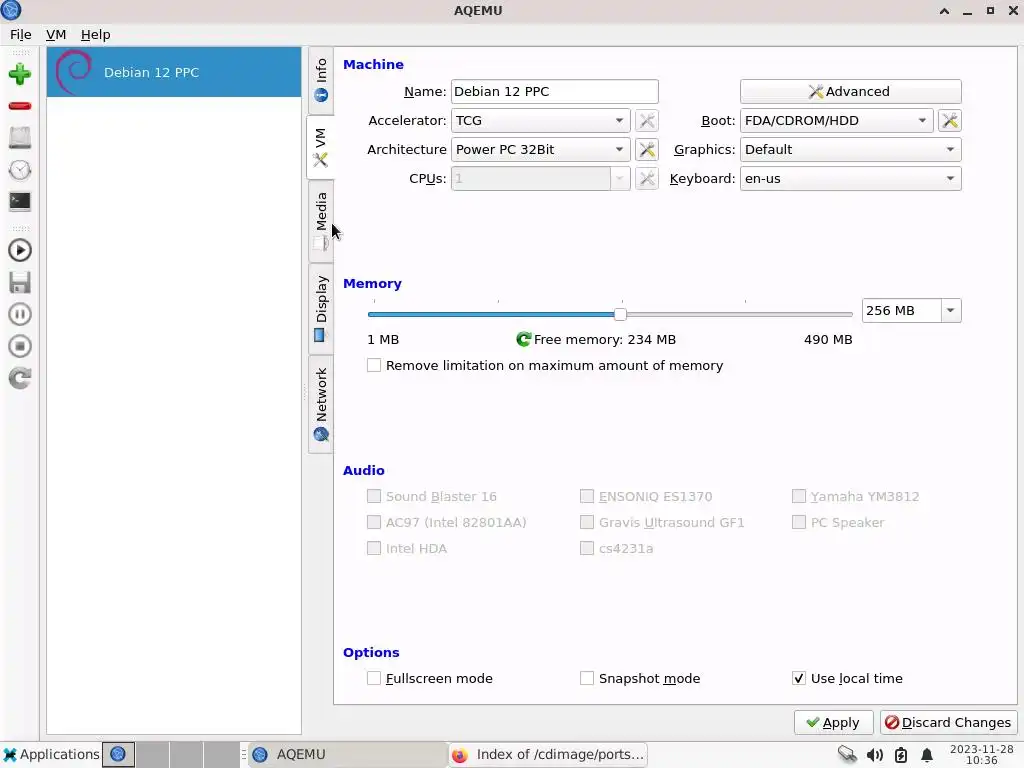Open Accelerator settings tool icon
The height and width of the screenshot is (768, 1024).
click(x=647, y=121)
